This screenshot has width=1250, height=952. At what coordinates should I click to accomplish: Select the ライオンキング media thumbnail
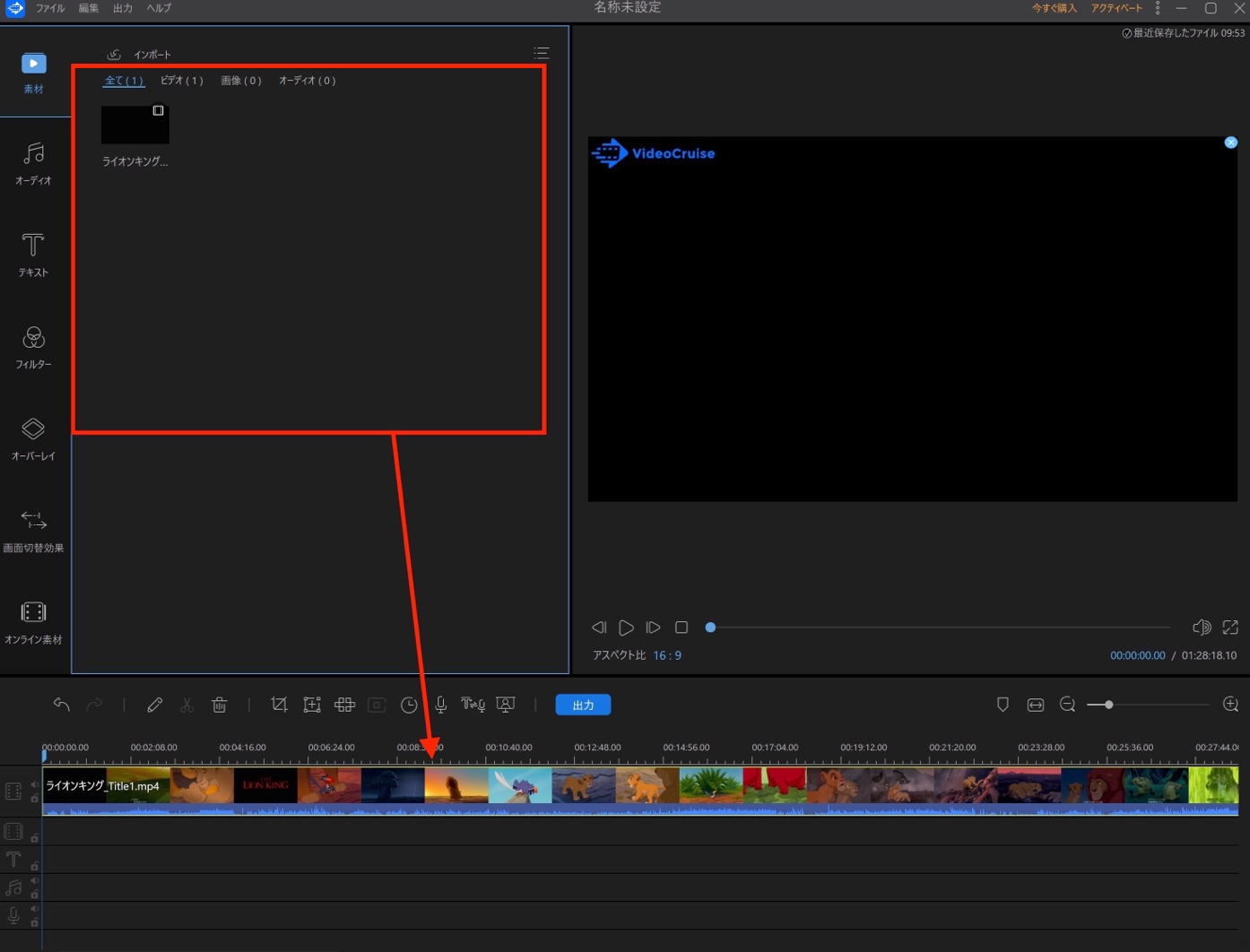coord(135,125)
